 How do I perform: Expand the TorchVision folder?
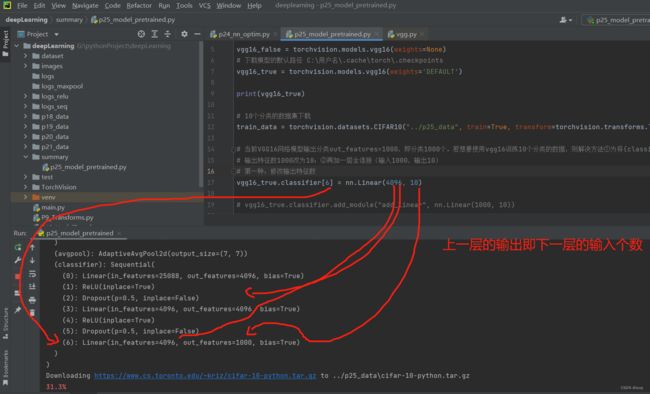pyautogui.click(x=25, y=187)
